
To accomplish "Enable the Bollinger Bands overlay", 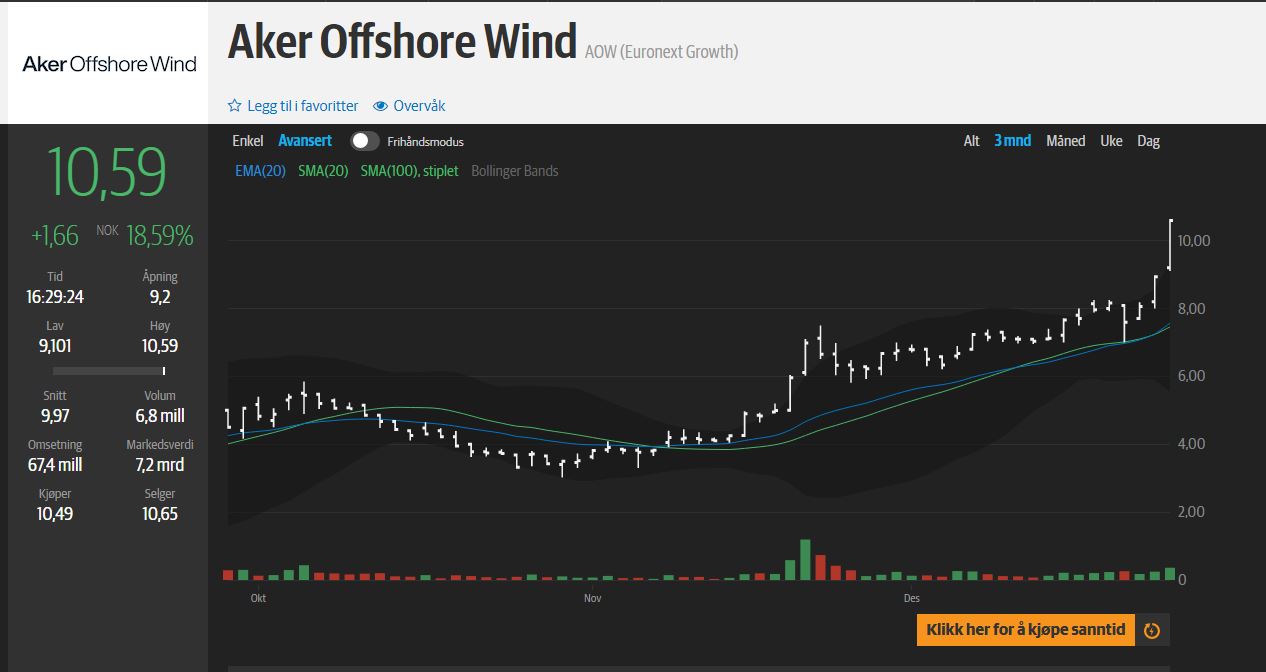I will coord(514,171).
